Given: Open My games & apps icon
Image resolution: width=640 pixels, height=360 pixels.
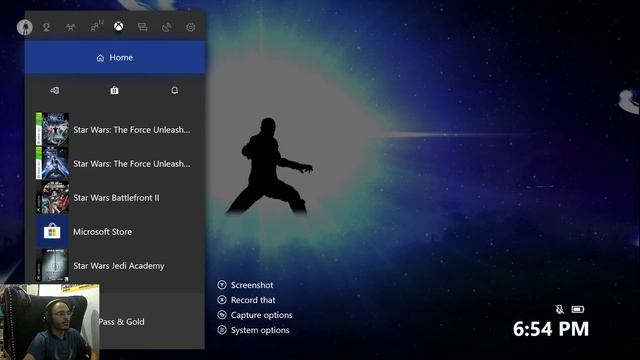Looking at the screenshot, I should point(55,90).
